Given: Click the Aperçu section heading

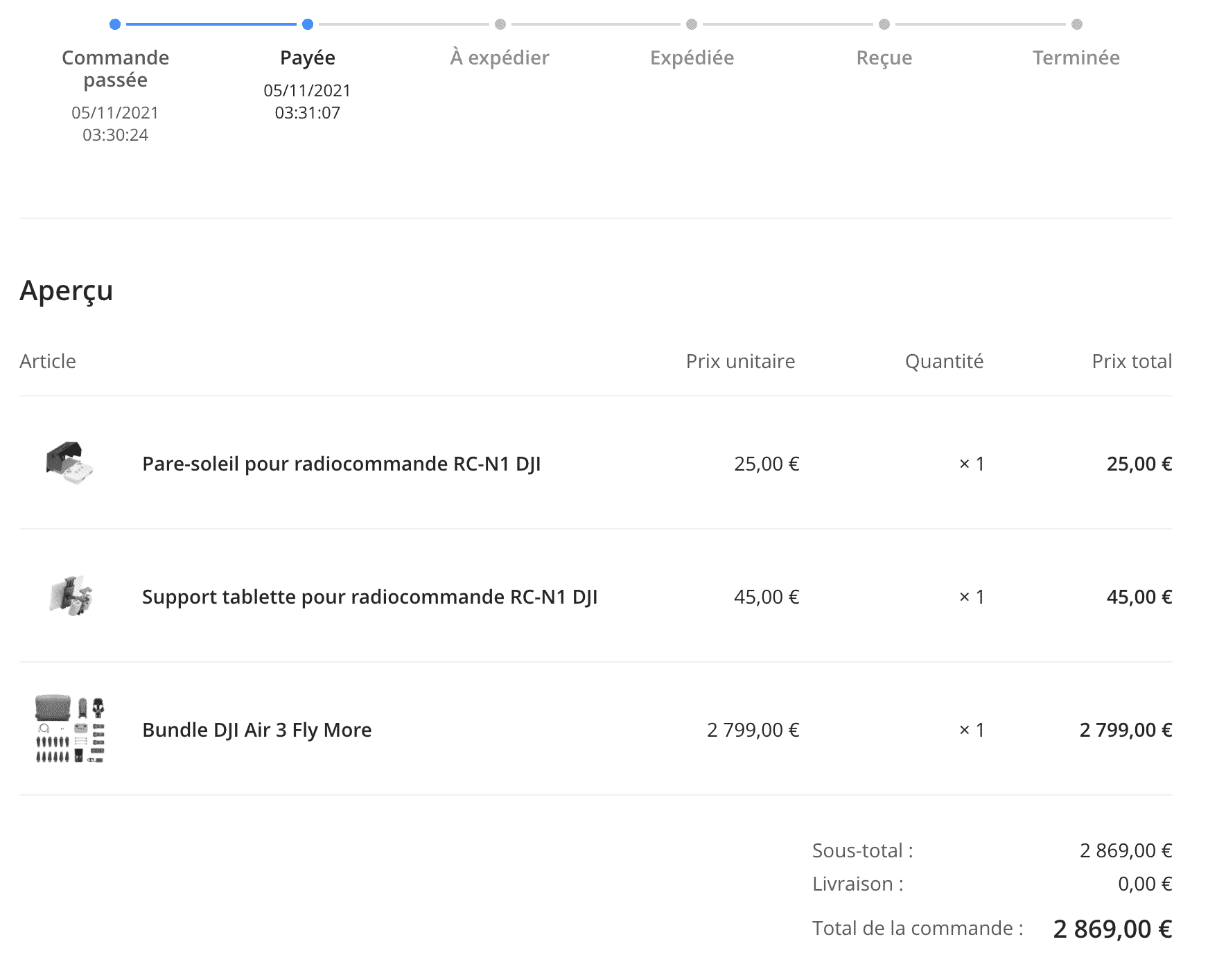Looking at the screenshot, I should click(67, 290).
